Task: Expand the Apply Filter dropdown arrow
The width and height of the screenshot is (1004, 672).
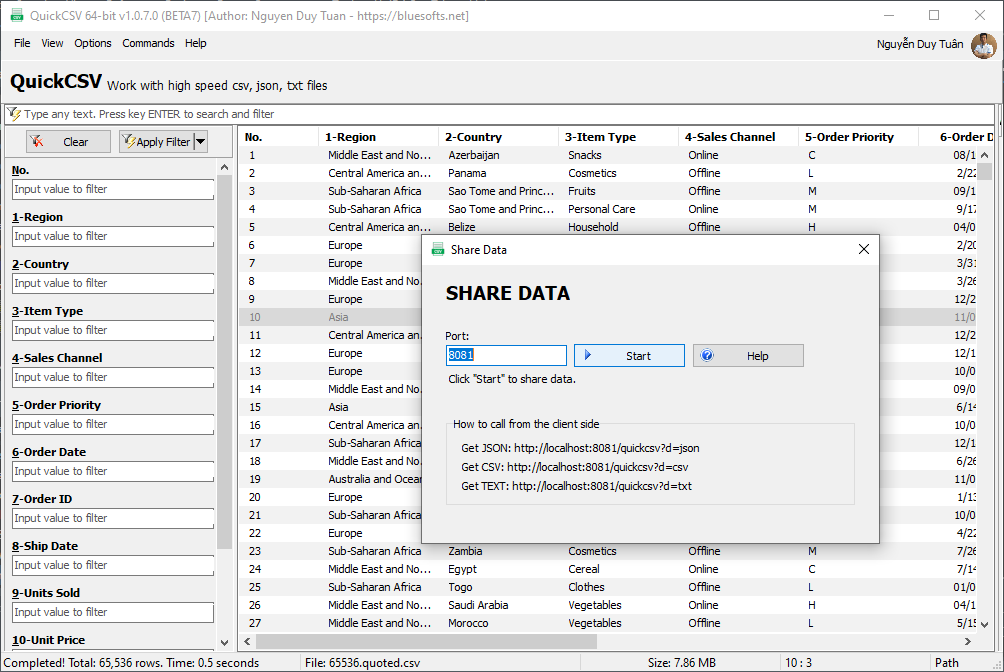Action: point(200,142)
